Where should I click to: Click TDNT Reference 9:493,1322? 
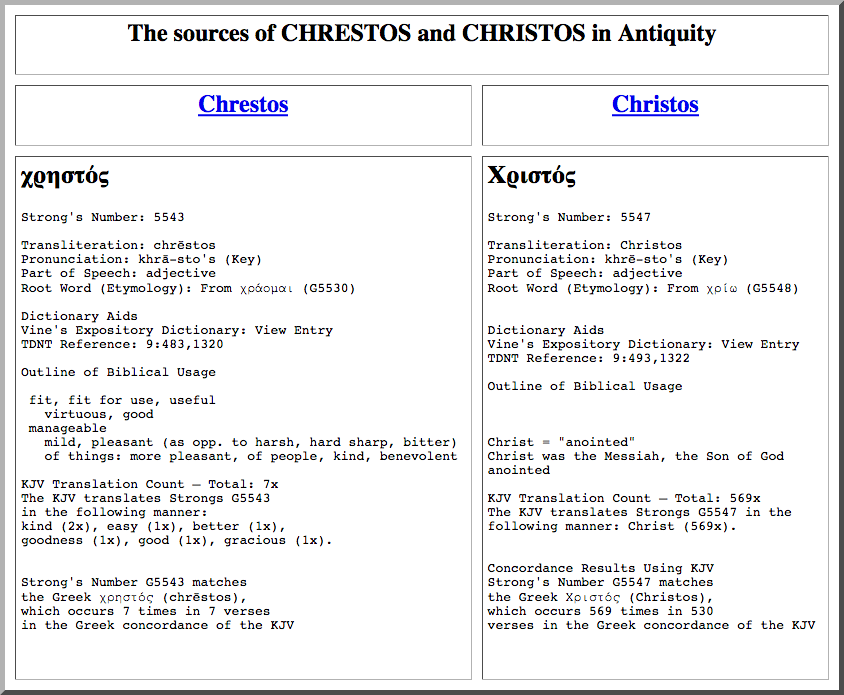point(588,358)
